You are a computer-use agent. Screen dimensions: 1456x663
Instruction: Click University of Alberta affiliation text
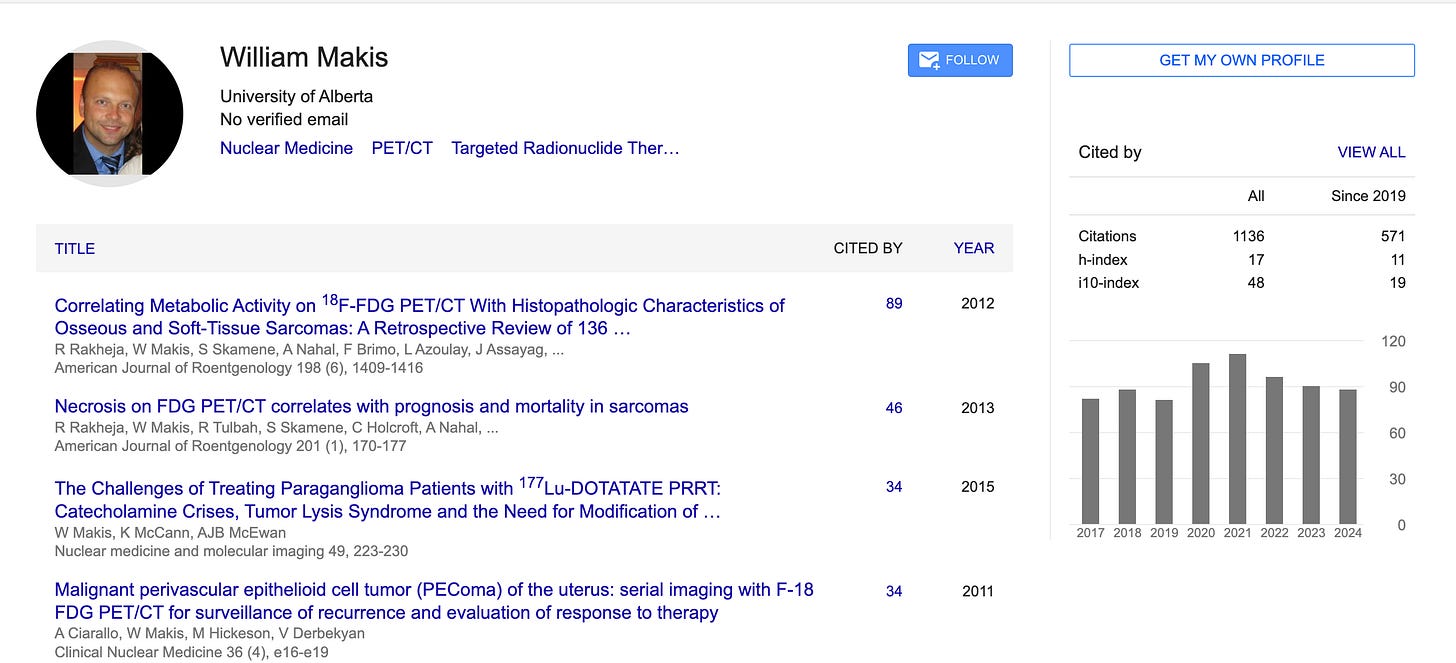(296, 97)
